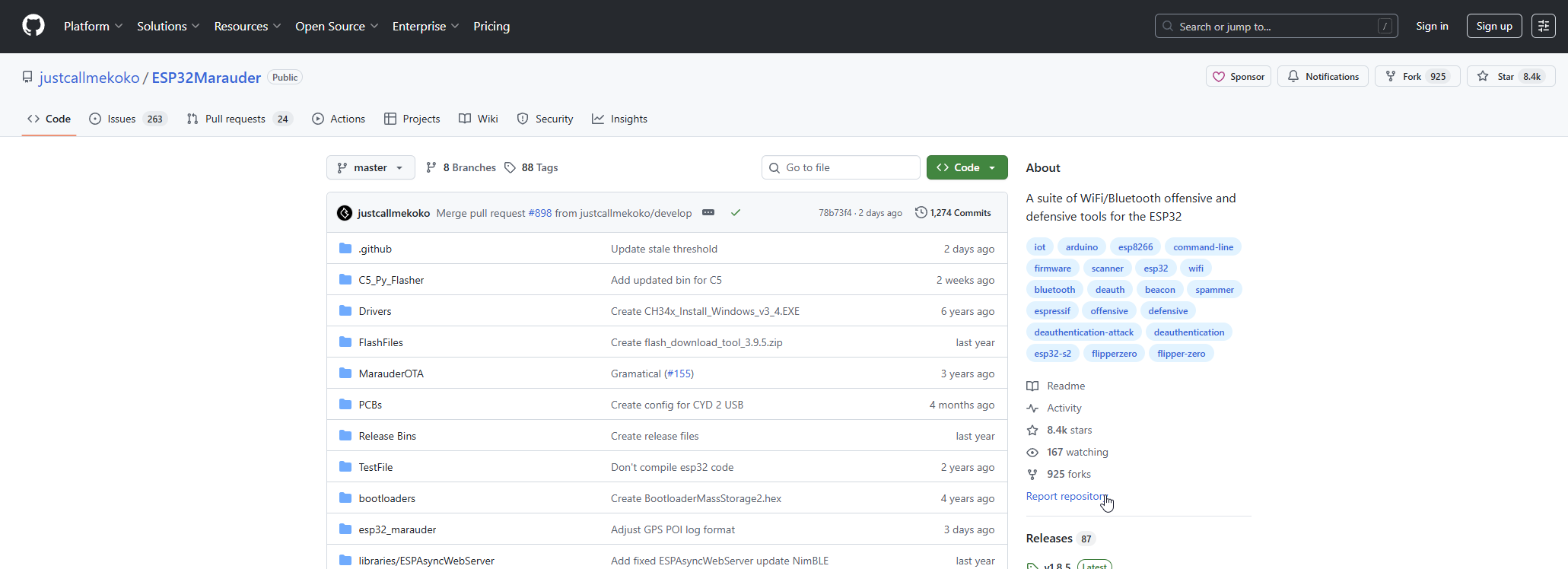Screen dimensions: 1568x569
Task: Expand the green Code dropdown
Action: point(966,167)
